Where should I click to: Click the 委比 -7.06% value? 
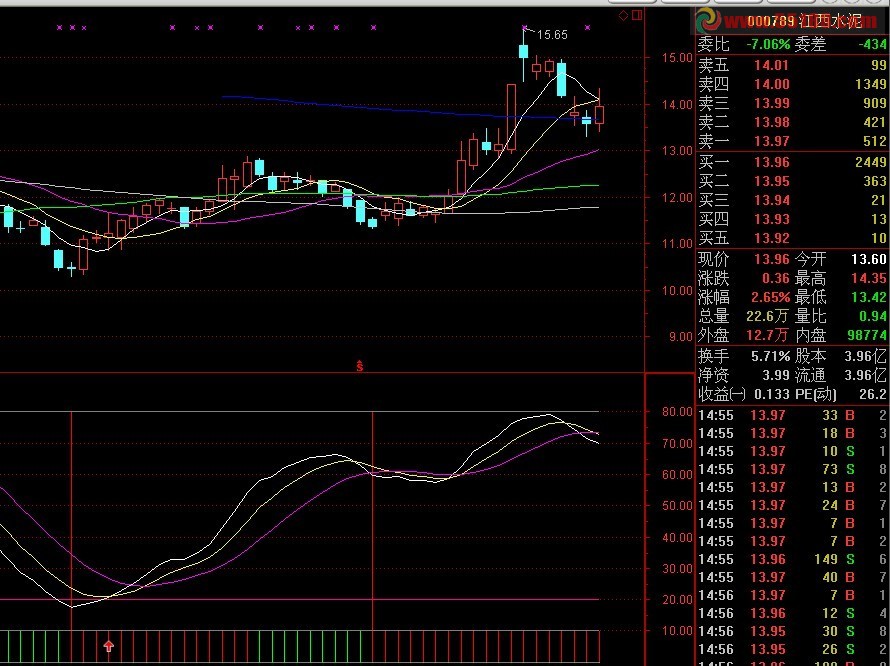(x=762, y=44)
